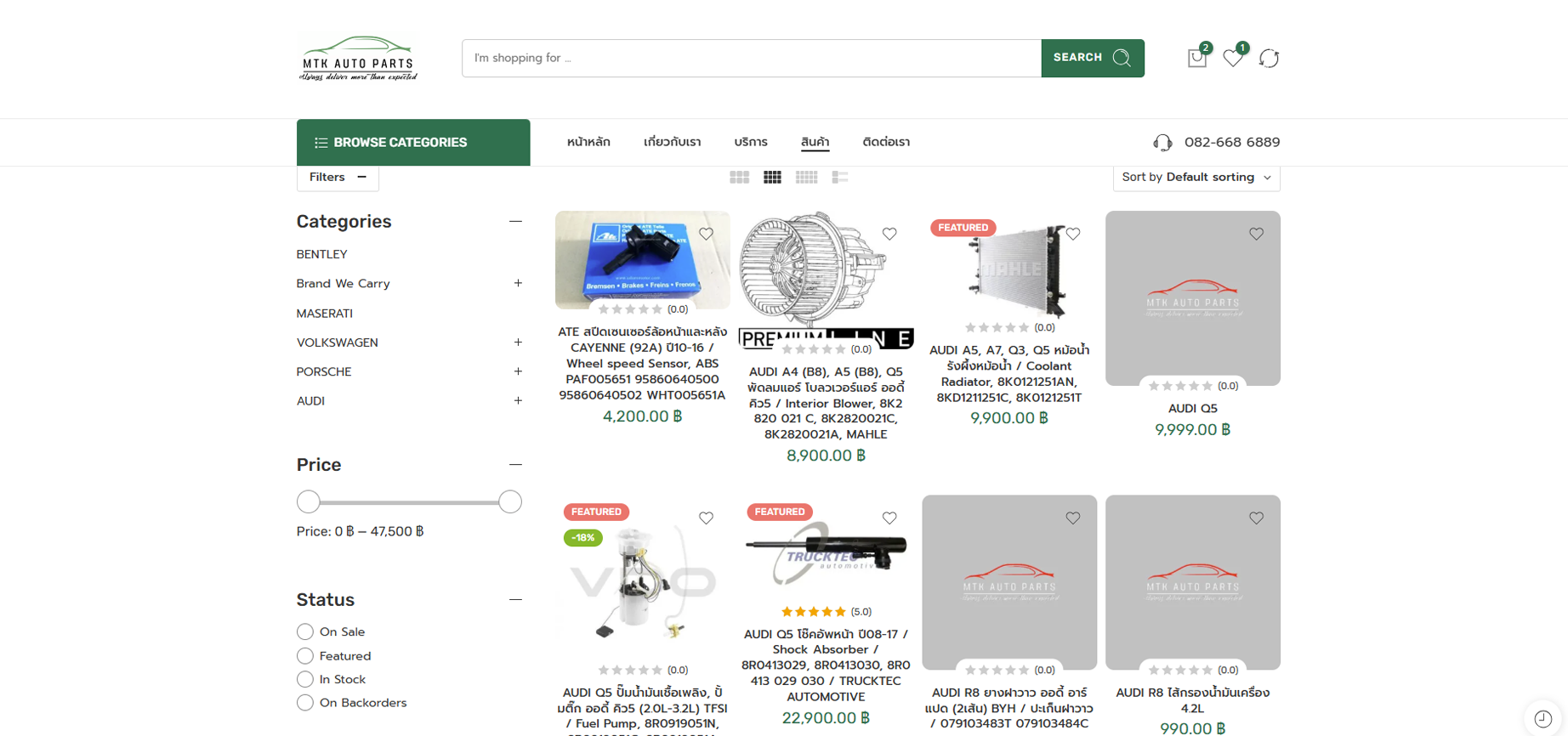Expand the VOLKSWAGEN category
The image size is (1568, 736).
(x=518, y=343)
